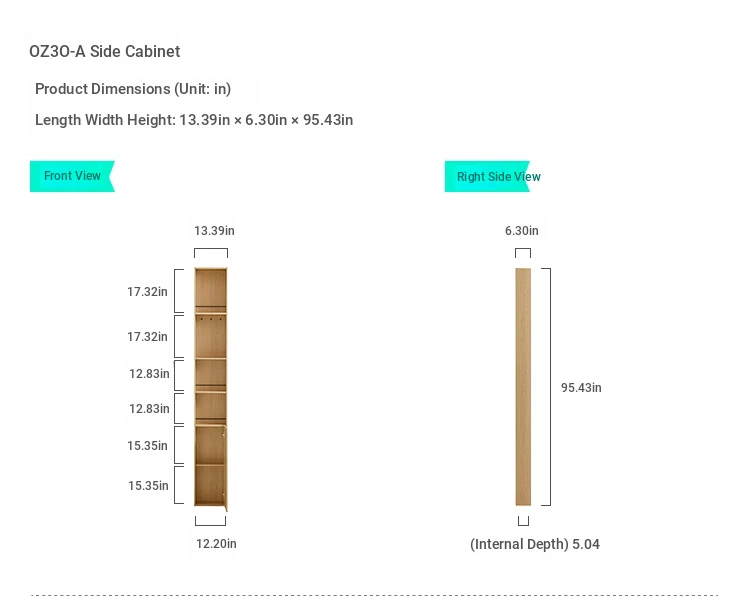Click the width bracket under 13.39in
Viewport: 750px width, 616px height.
[211, 252]
